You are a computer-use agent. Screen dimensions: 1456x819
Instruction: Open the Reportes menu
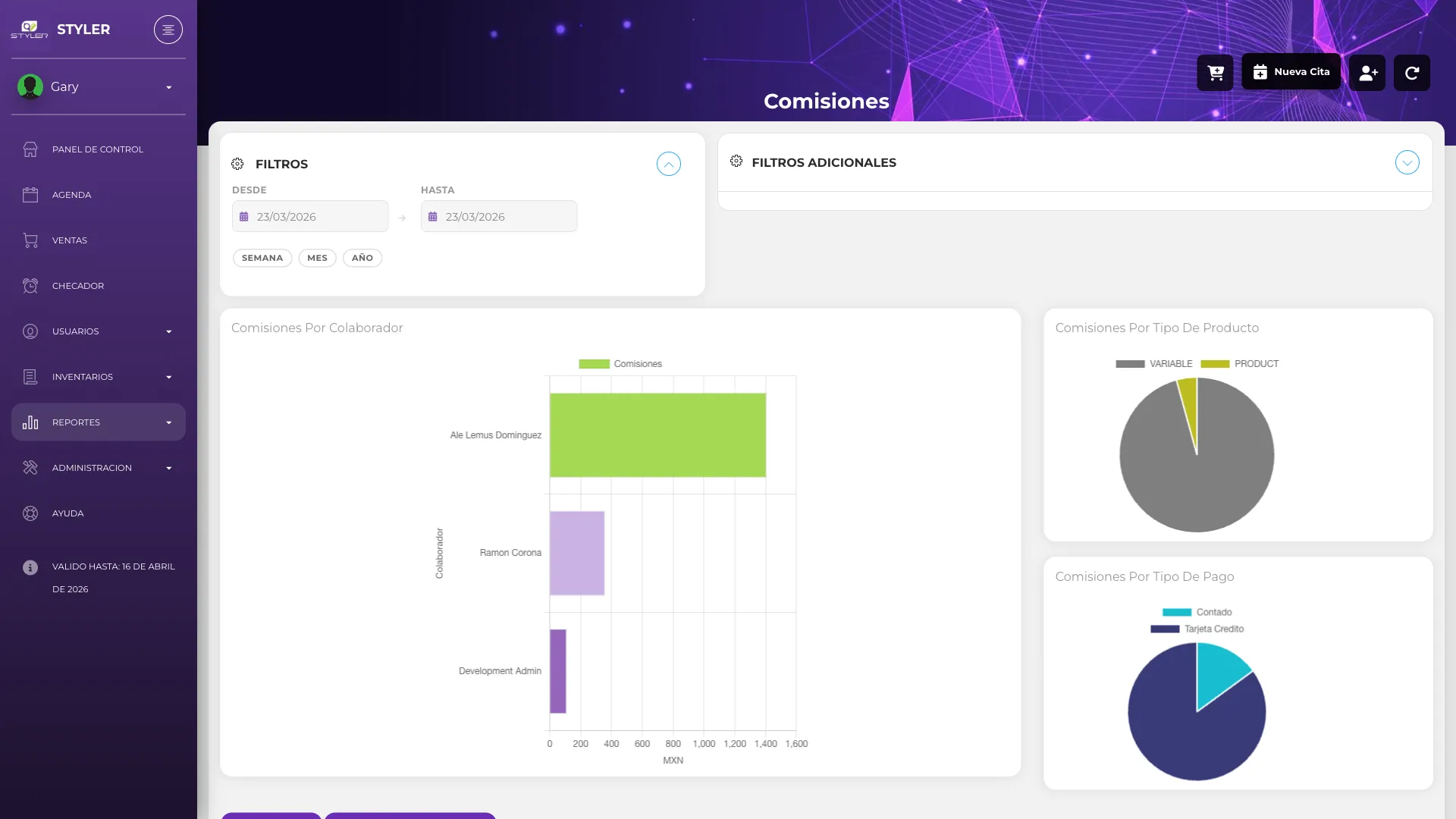[x=99, y=422]
